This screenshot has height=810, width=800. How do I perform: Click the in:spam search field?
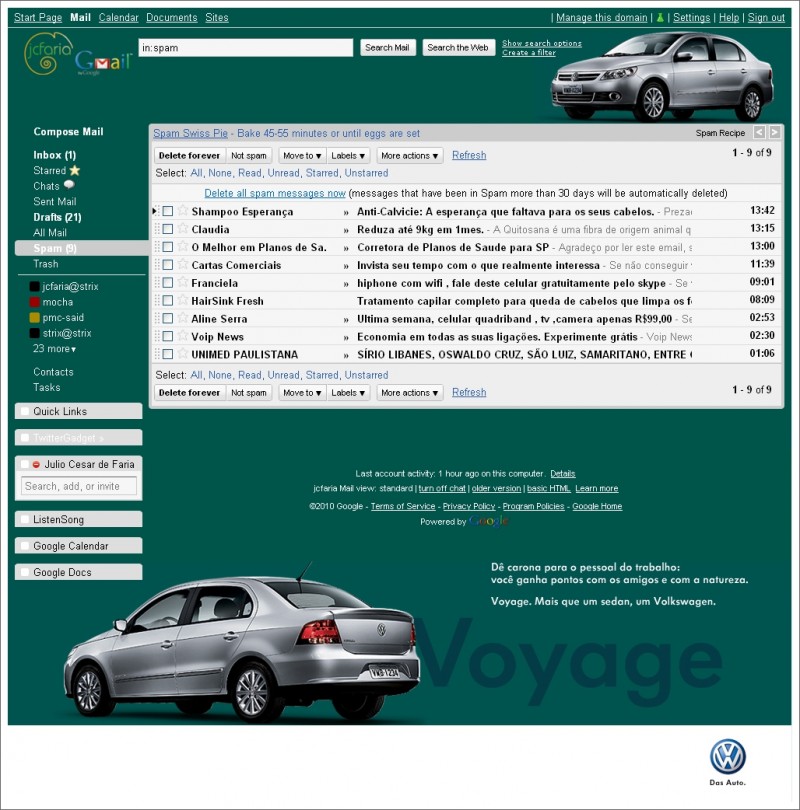246,48
